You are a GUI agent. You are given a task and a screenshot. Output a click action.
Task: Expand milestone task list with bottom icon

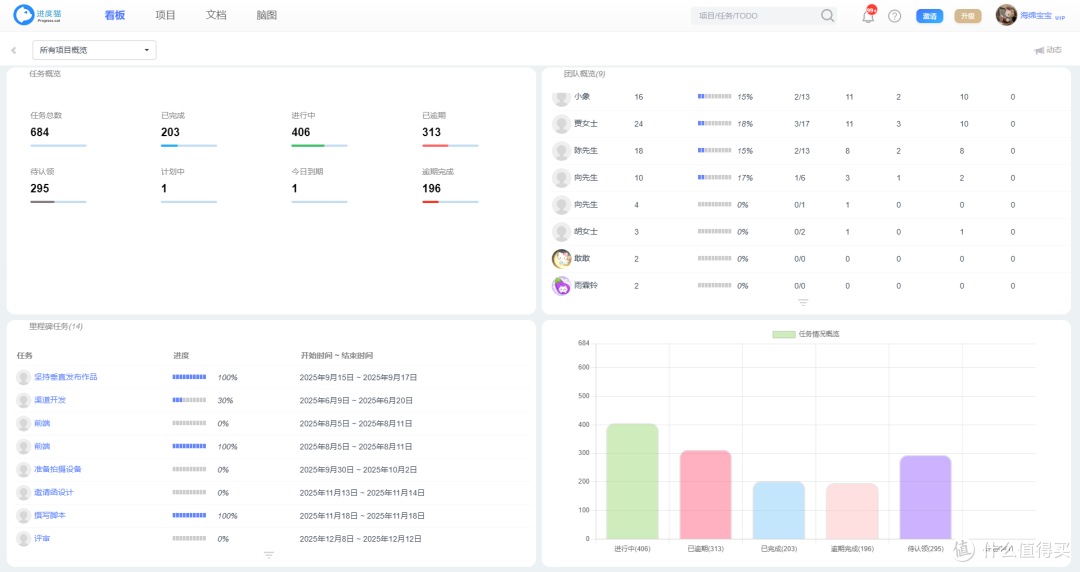(x=269, y=555)
